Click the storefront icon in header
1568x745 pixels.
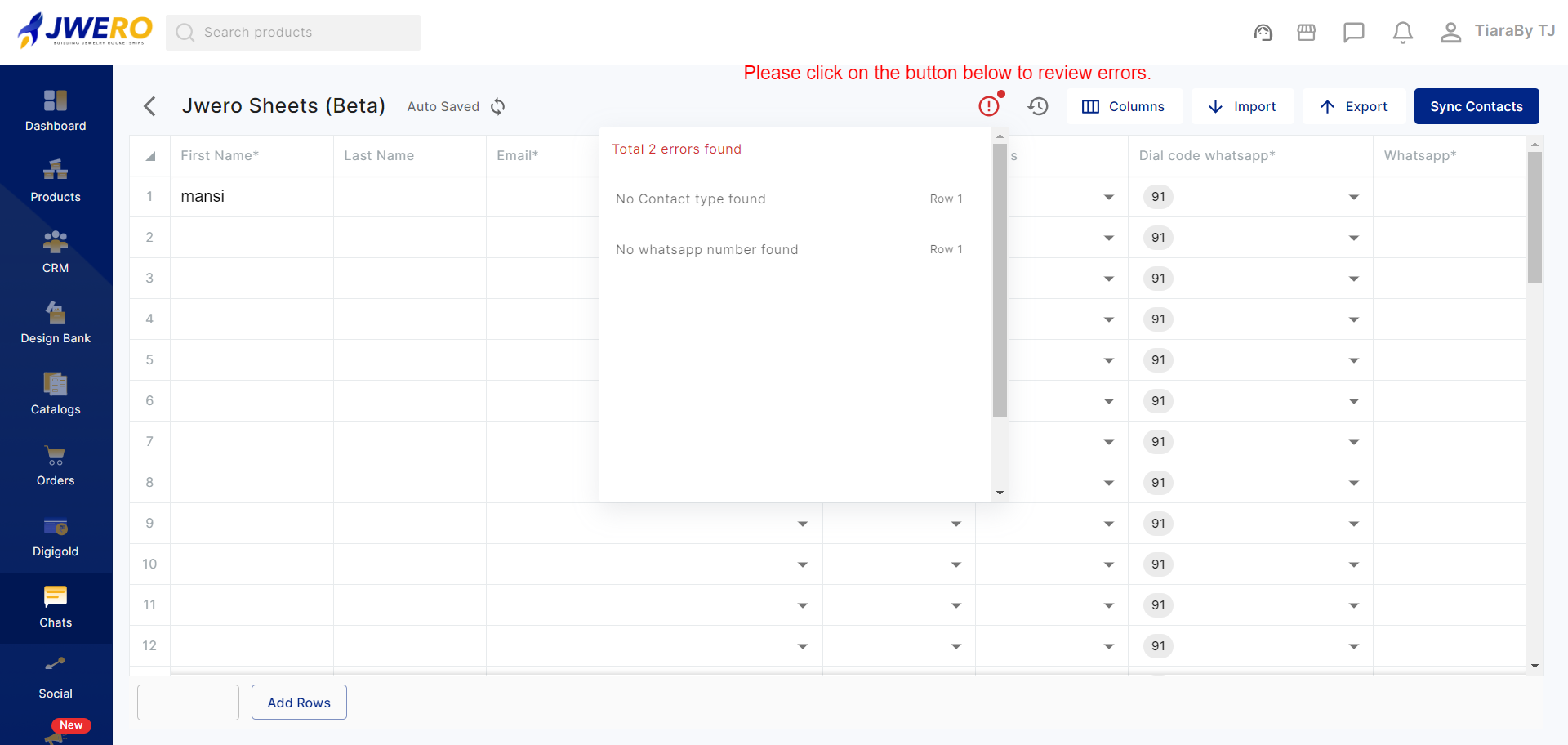point(1306,33)
